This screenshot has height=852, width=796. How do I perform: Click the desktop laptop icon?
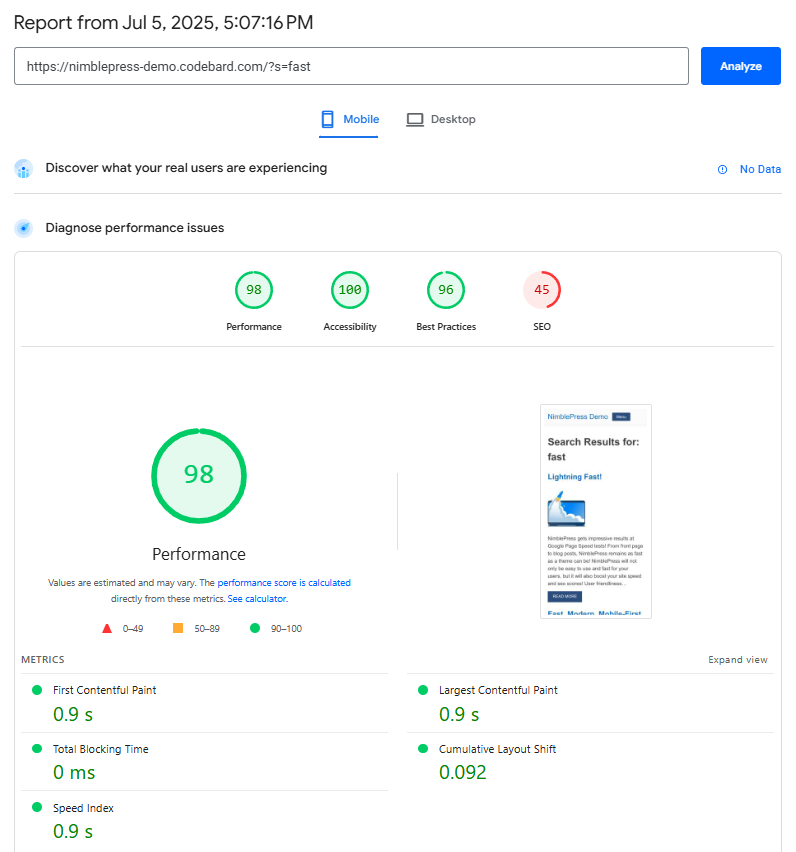pyautogui.click(x=415, y=119)
